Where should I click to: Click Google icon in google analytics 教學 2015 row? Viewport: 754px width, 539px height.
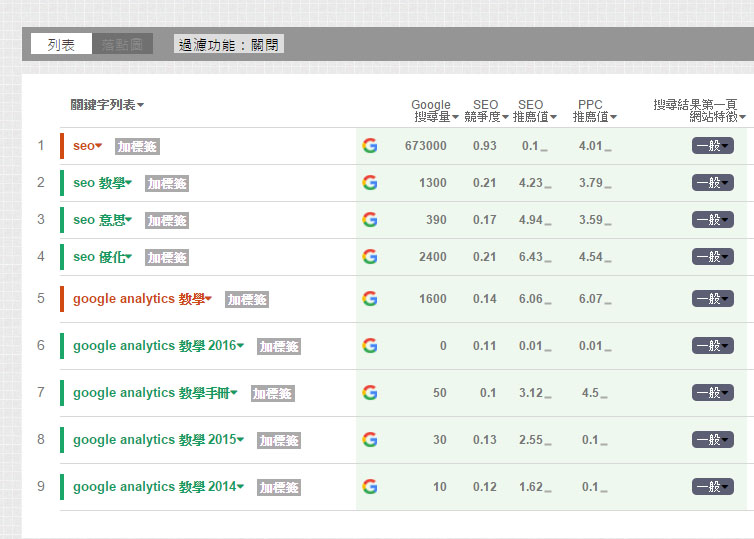coord(370,439)
